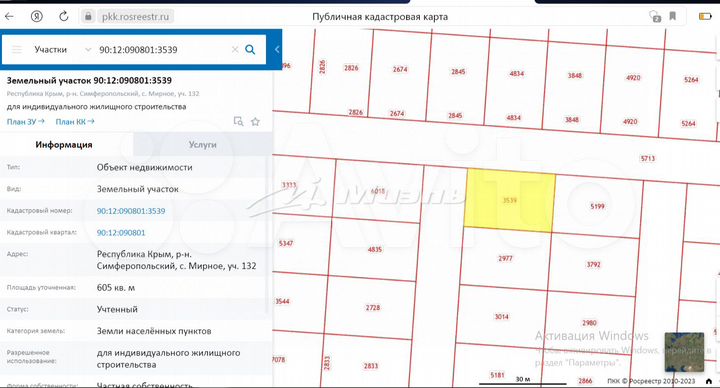Click parcel 2728 on the map
720x388 pixels.
(373, 308)
